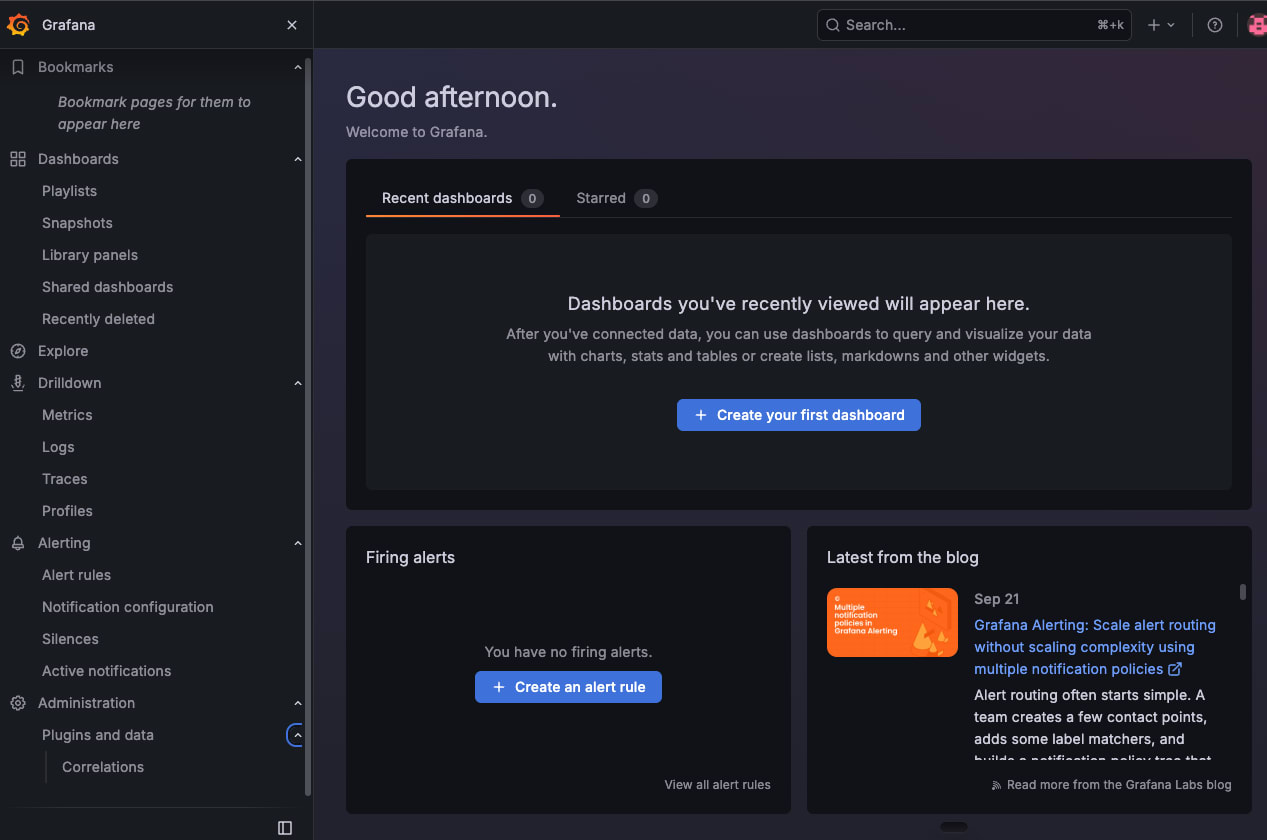
Task: Collapse the Dashboards section
Action: coord(297,159)
